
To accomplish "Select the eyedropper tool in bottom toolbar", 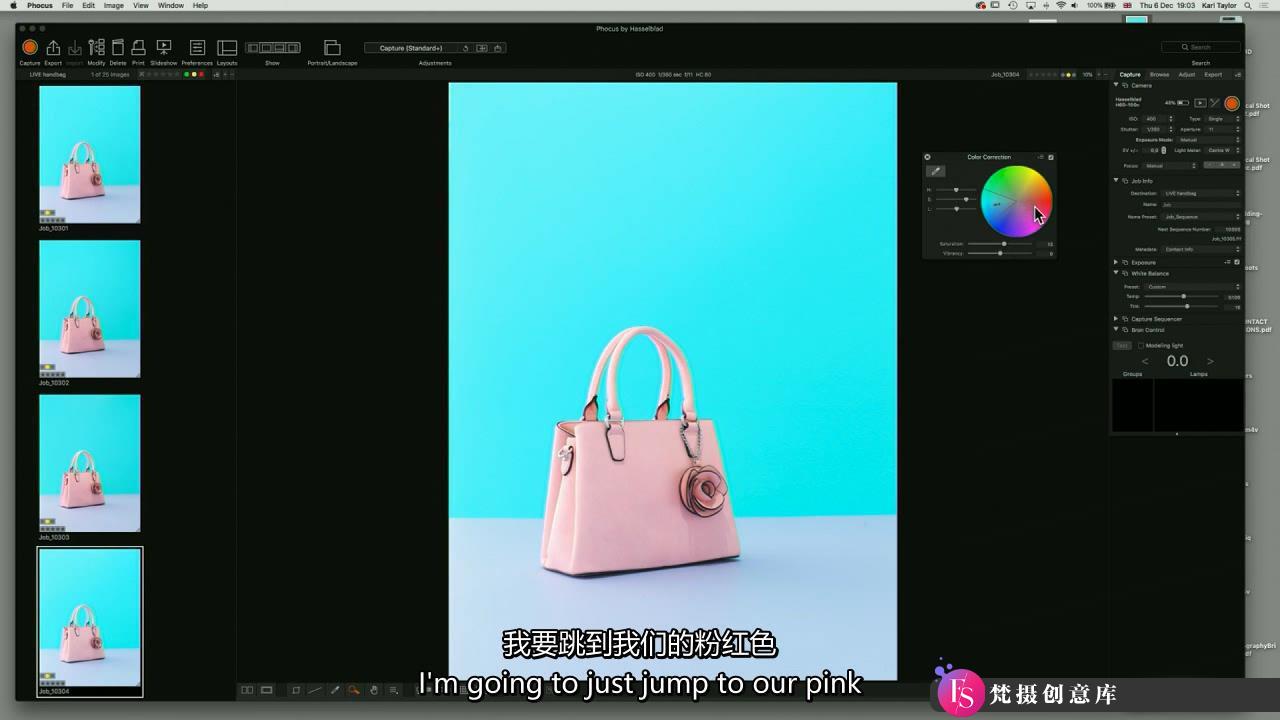I will [x=335, y=690].
